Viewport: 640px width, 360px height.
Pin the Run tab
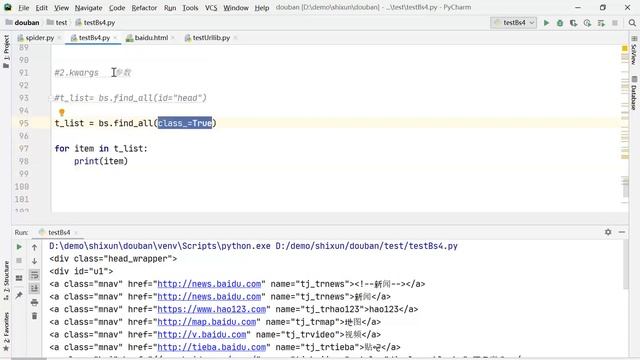[19, 295]
